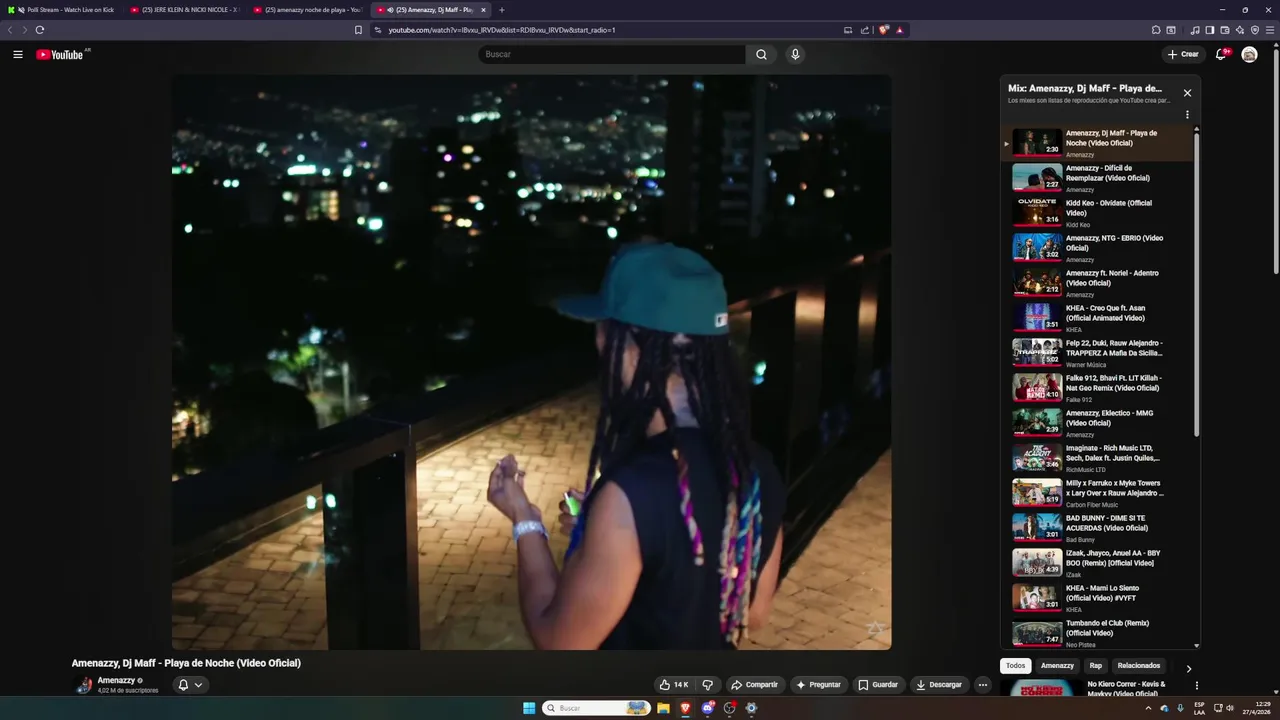Screen dimensions: 1280x720
Task: Open the mix playlist three-dot menu
Action: (x=1187, y=114)
